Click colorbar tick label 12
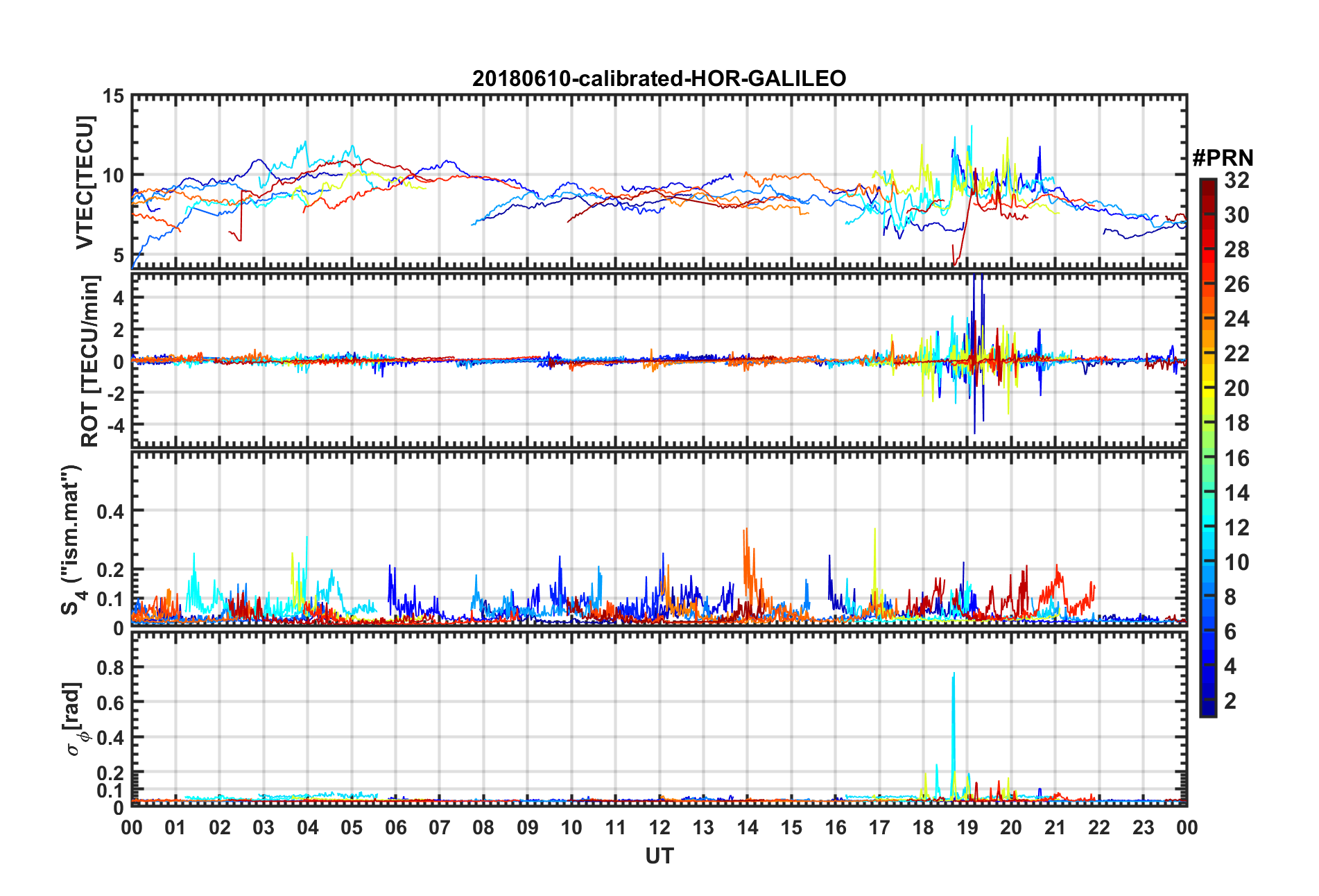The width and height of the screenshot is (1319, 896). (x=1237, y=528)
